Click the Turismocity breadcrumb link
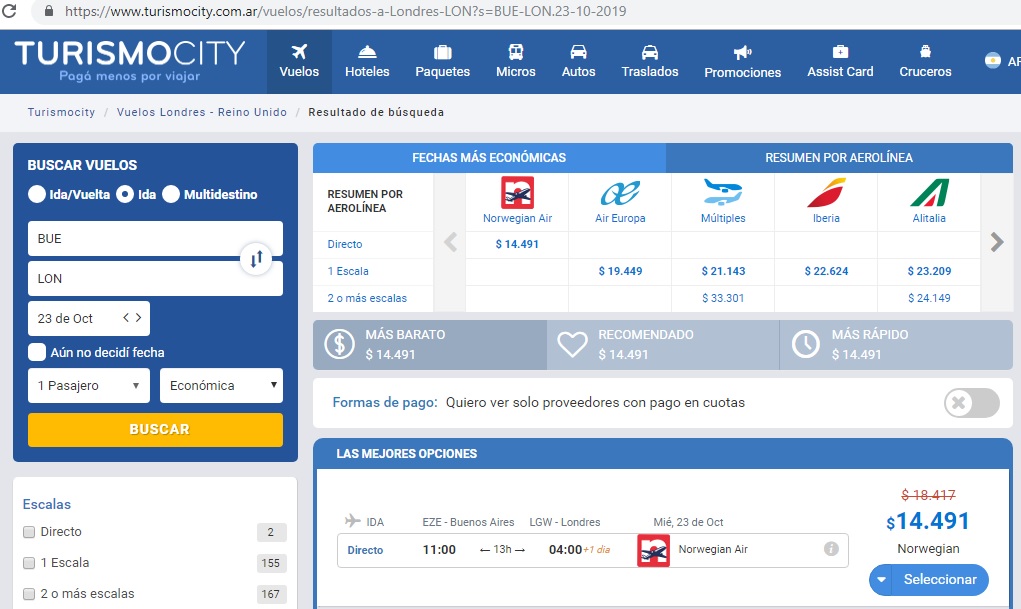 point(61,112)
